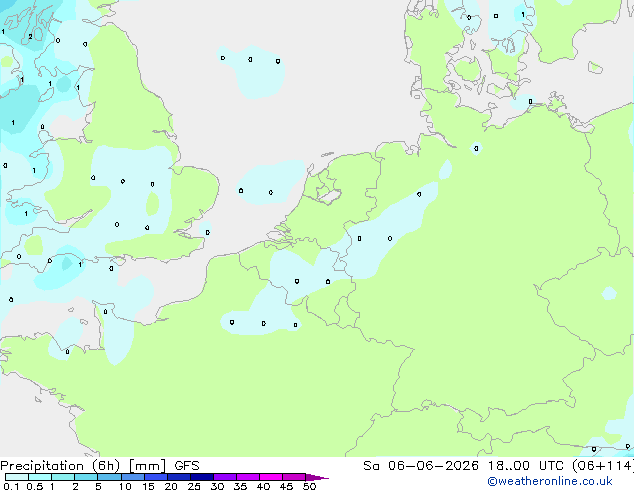The height and width of the screenshot is (490, 634).
Task: Click the 0.5 mm legend swatch
Action: coord(40,477)
